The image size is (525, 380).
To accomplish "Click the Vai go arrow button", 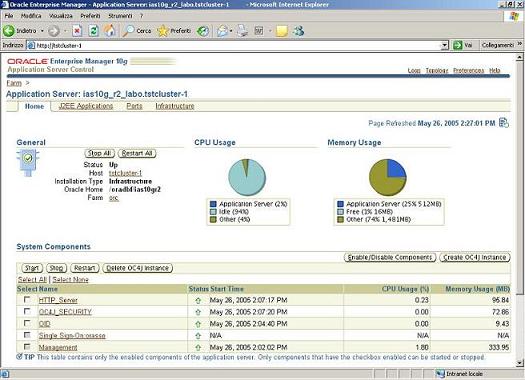I will click(x=458, y=45).
